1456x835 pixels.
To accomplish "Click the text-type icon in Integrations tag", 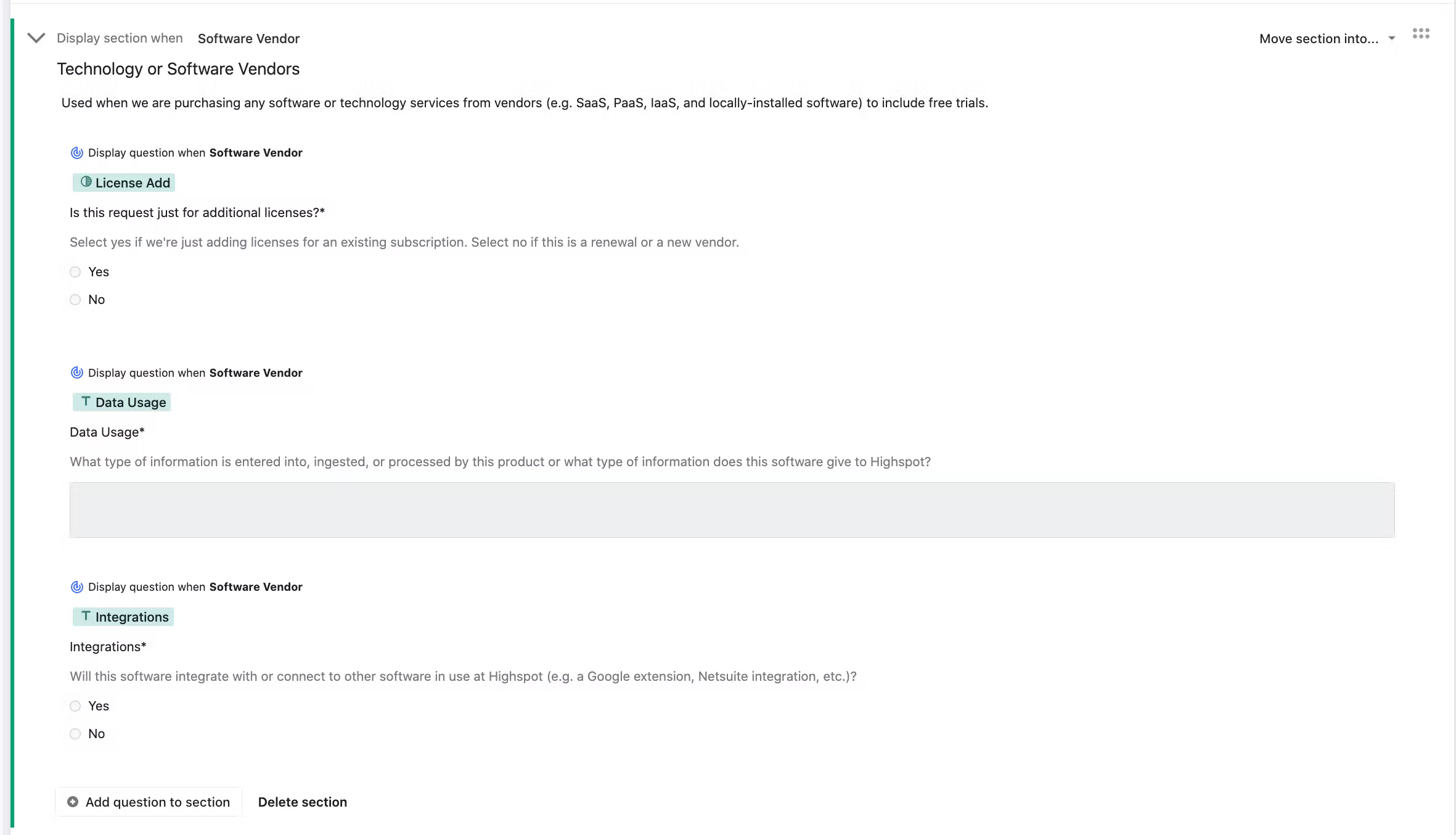I will coord(86,616).
